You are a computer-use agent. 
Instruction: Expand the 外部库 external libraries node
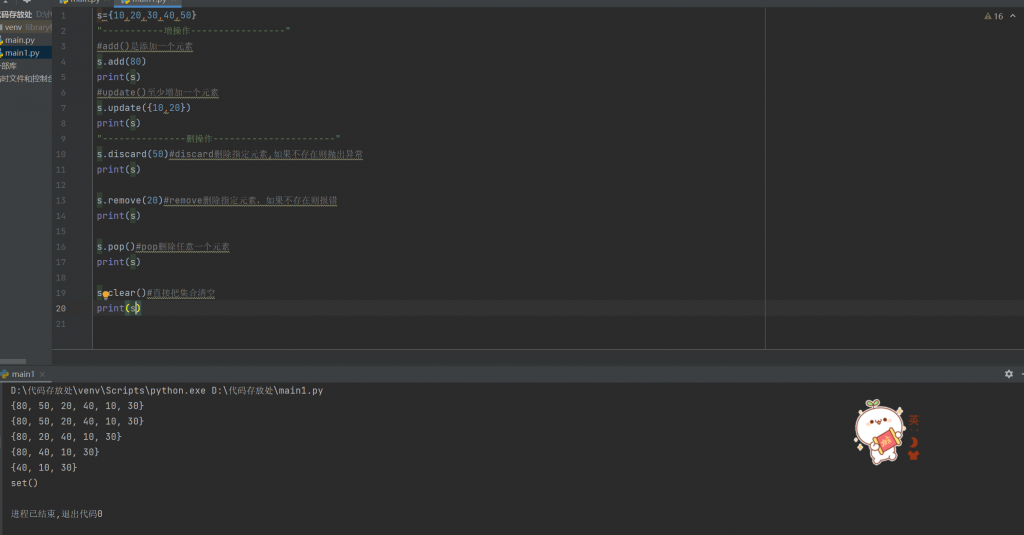[x=9, y=66]
